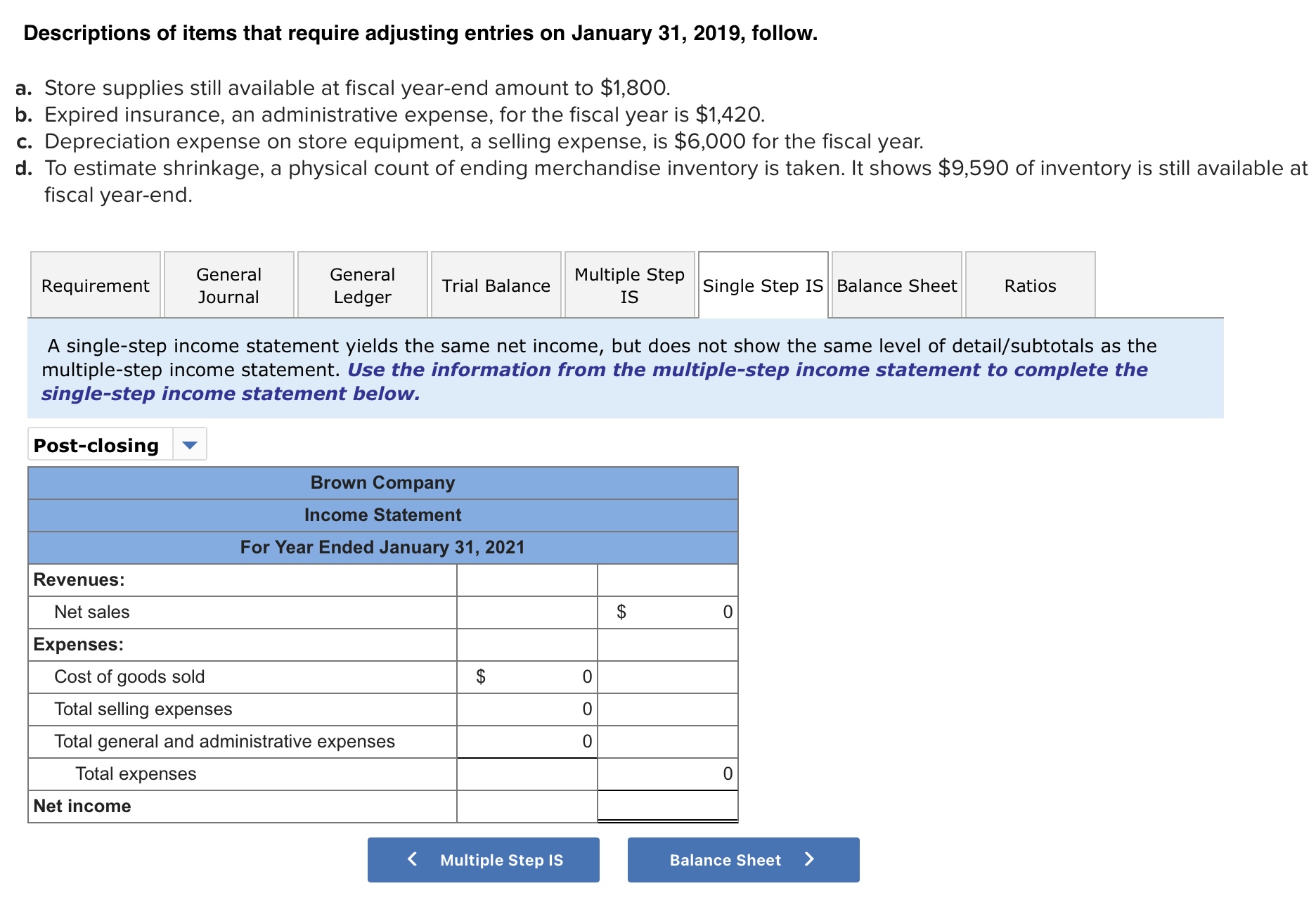This screenshot has width=1316, height=912.
Task: Click For Year Ended January 31, 2021 header
Action: coord(383,548)
